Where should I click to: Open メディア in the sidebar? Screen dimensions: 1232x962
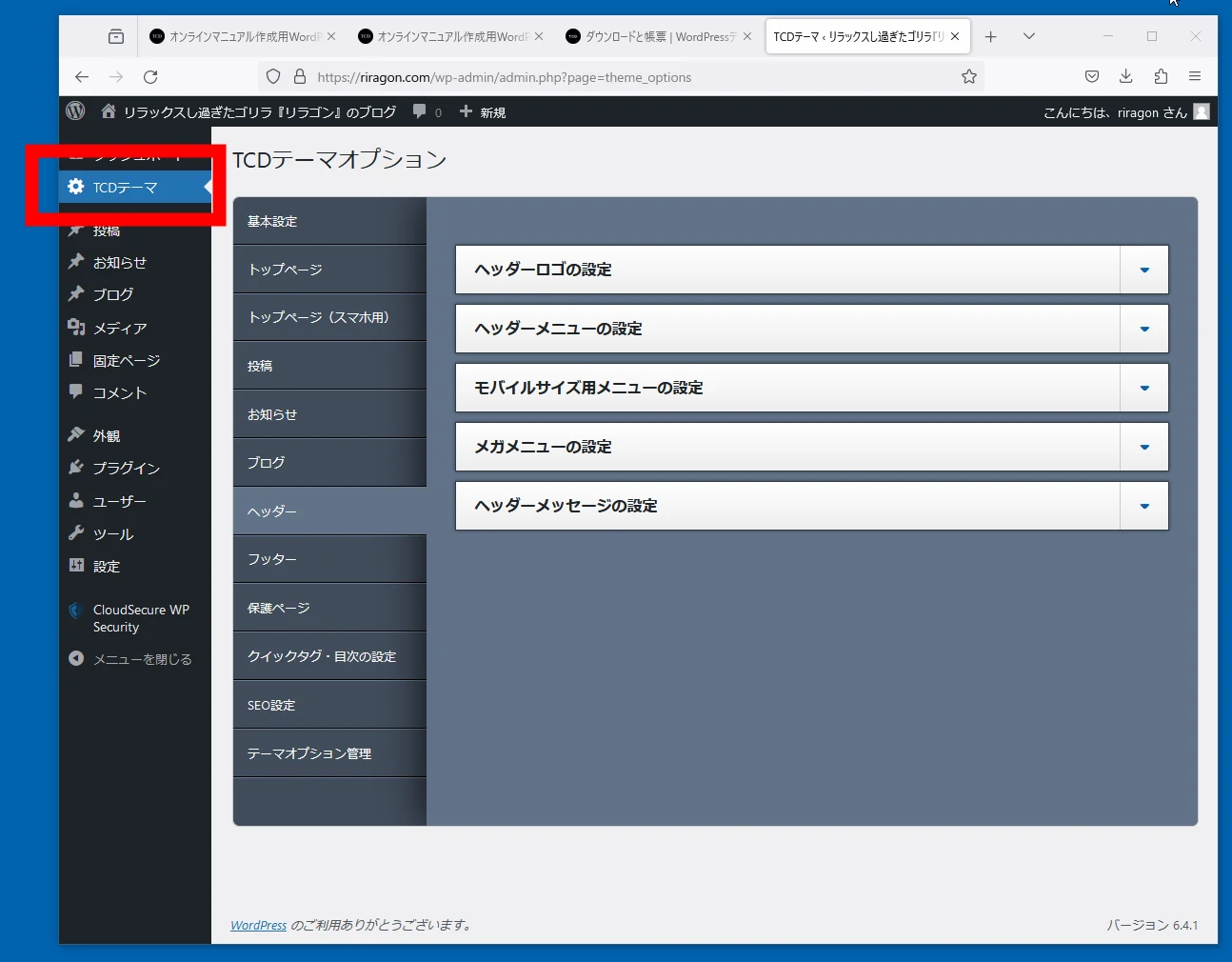pos(119,328)
